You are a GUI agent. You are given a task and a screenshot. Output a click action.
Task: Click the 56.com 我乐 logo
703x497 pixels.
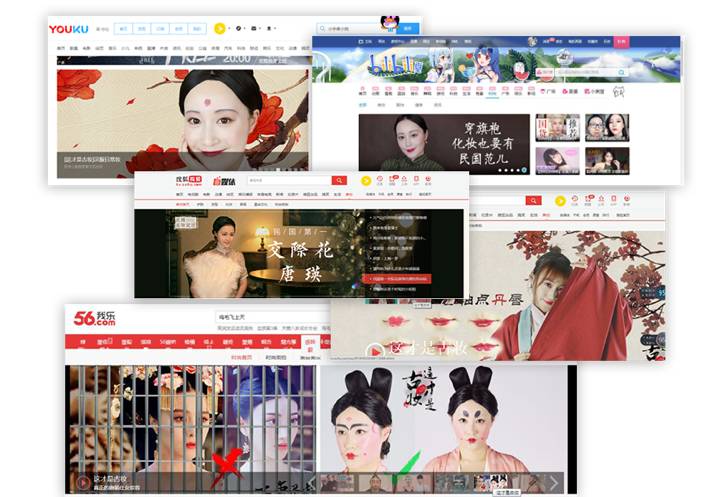pyautogui.click(x=95, y=319)
